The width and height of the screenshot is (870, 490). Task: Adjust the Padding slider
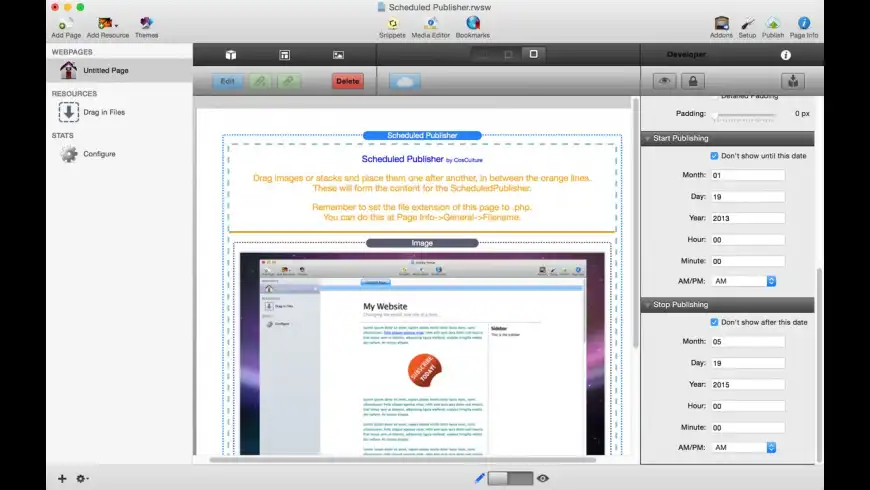(x=745, y=115)
